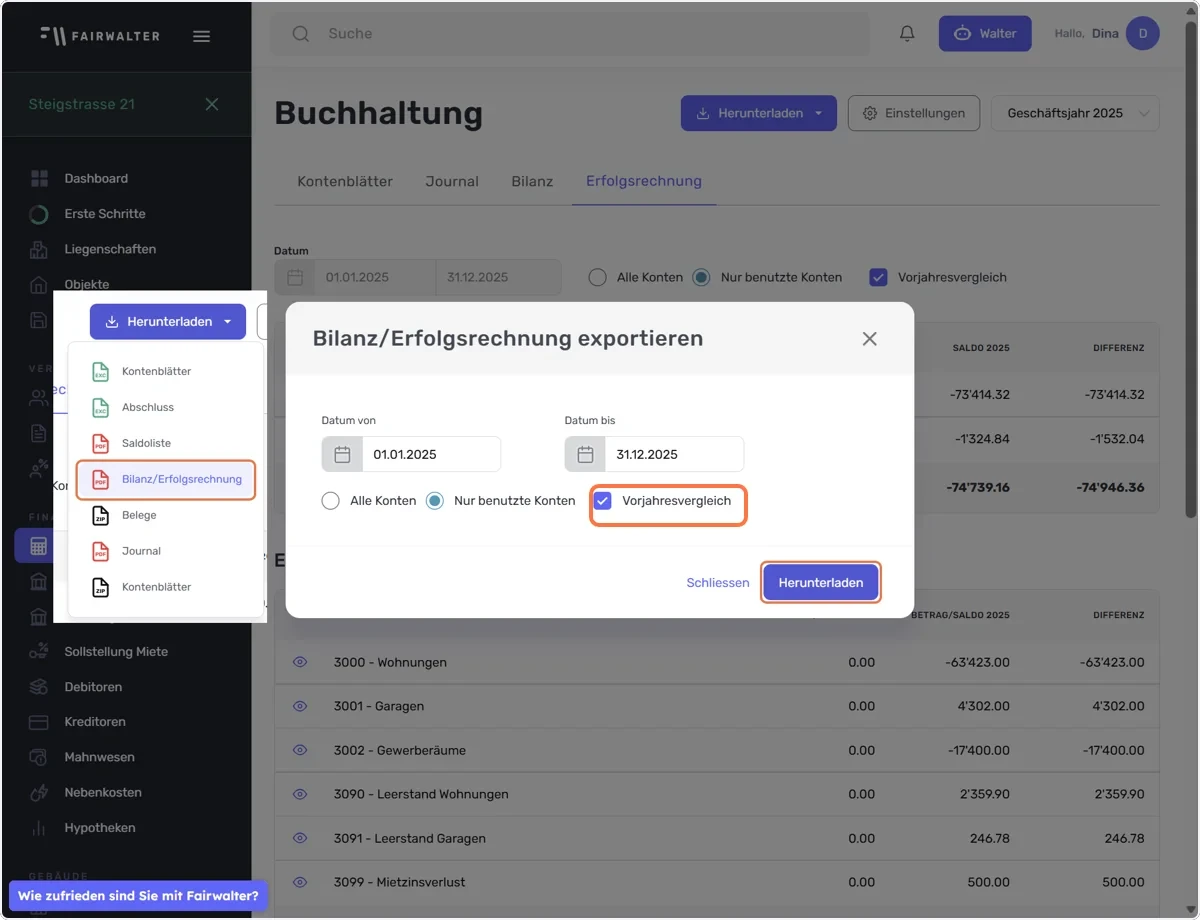Viewport: 1200px width, 920px height.
Task: Expand the top Herunterladen dropdown arrow
Action: coord(818,113)
